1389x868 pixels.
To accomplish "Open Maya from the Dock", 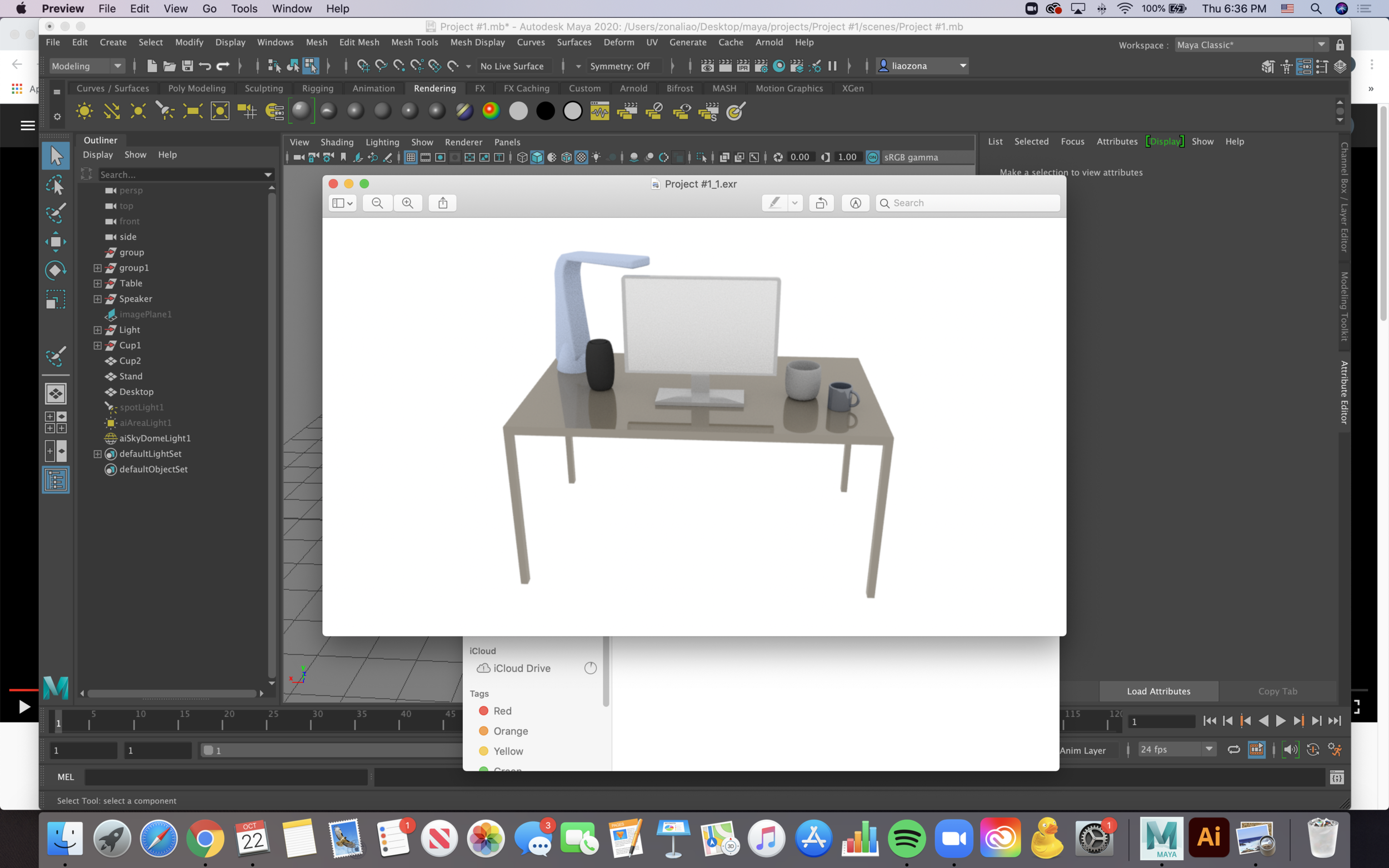I will click(1162, 838).
